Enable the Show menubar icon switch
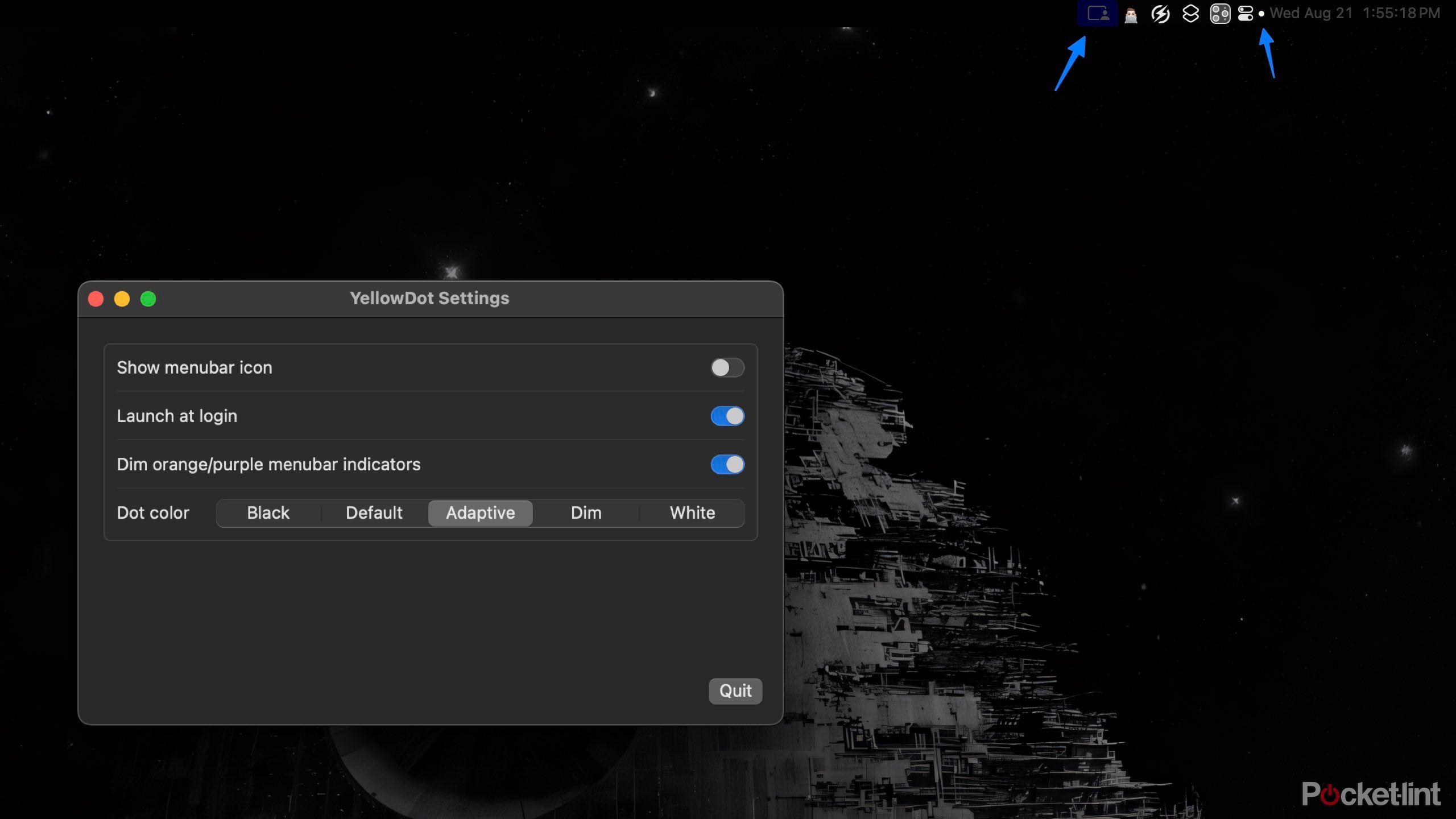Image resolution: width=1456 pixels, height=819 pixels. (727, 368)
